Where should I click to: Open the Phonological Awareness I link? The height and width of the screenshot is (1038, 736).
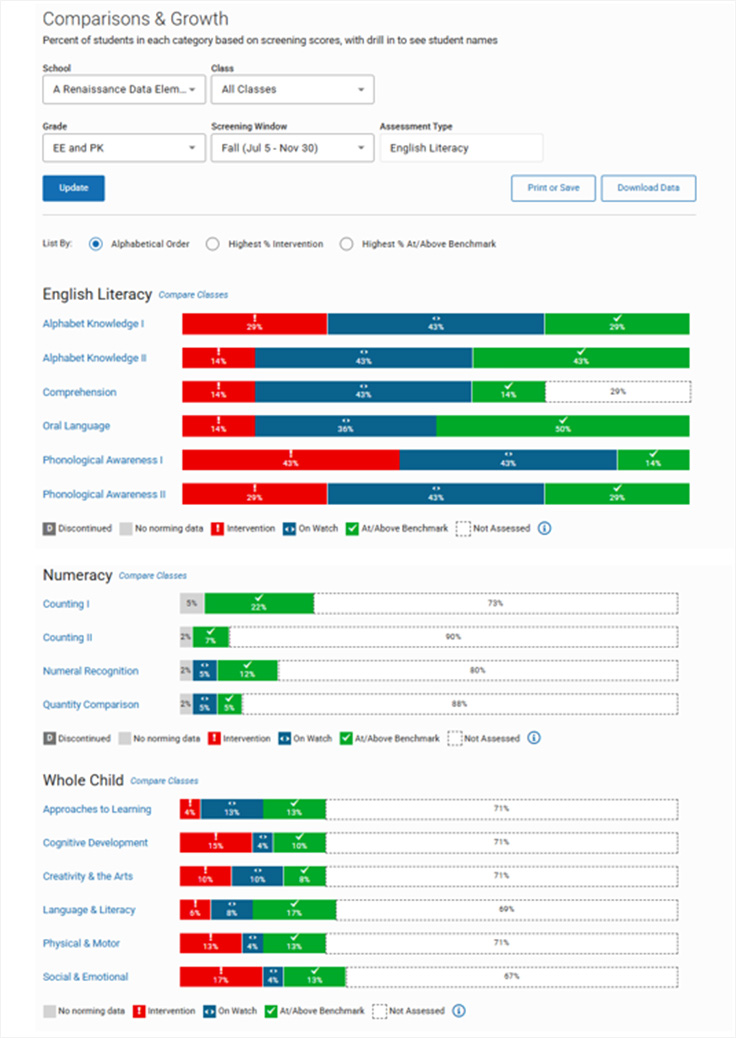tap(103, 460)
